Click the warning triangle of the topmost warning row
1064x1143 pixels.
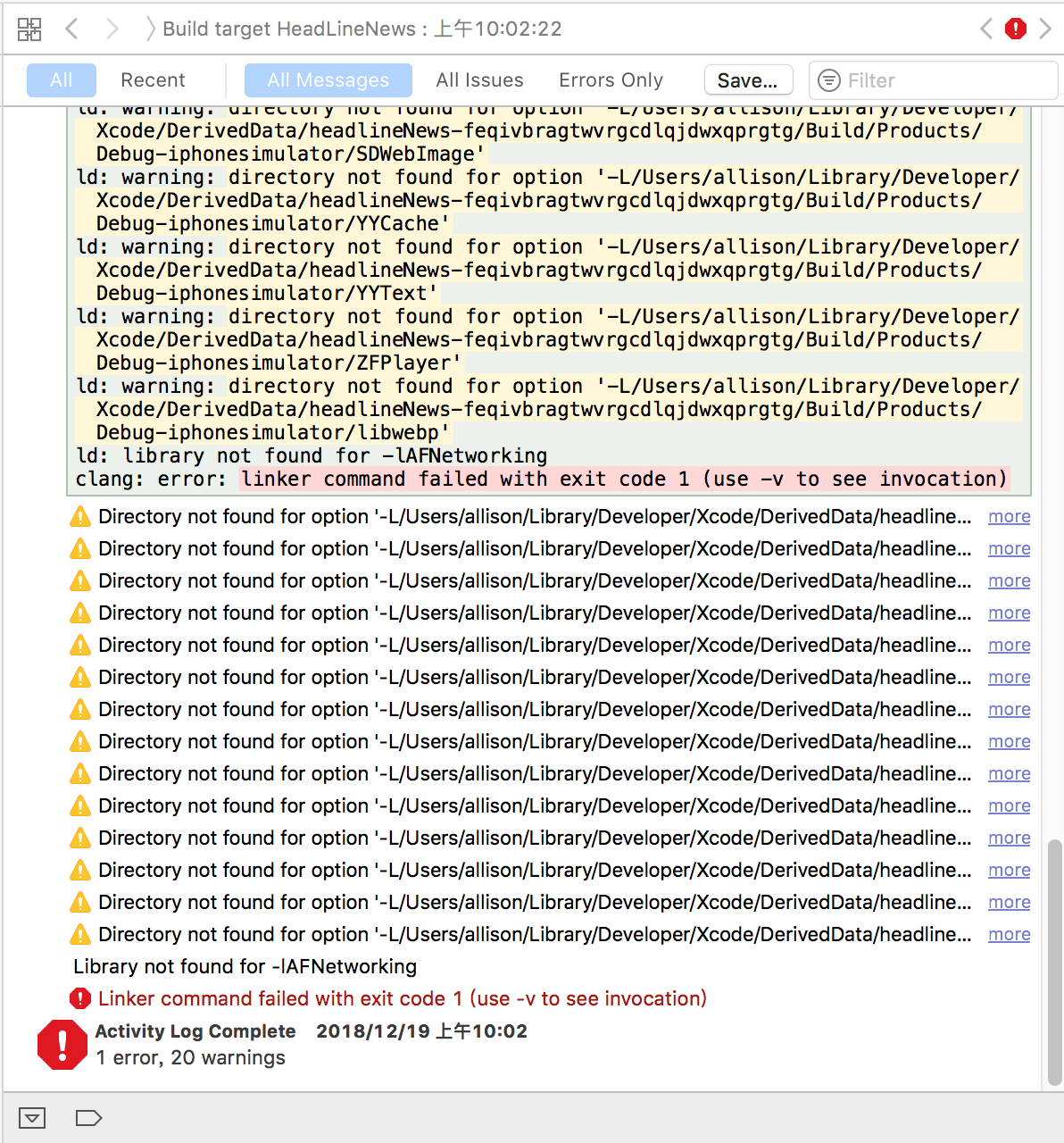[80, 517]
